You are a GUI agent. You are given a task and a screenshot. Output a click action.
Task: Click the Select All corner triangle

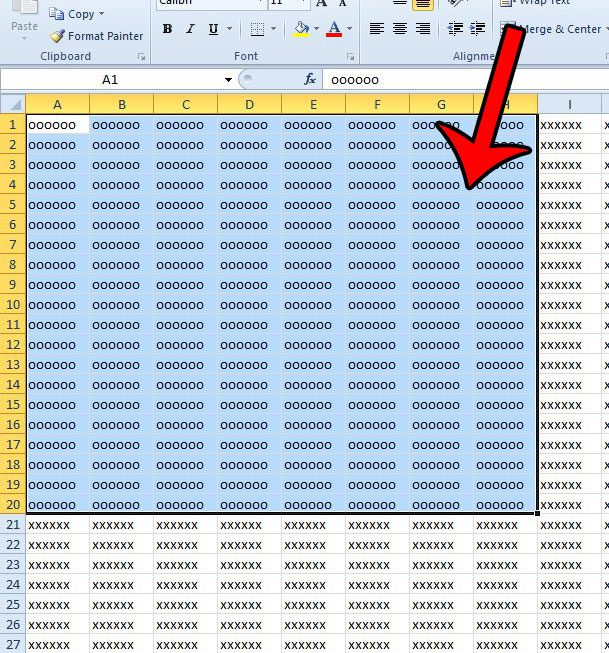click(15, 104)
